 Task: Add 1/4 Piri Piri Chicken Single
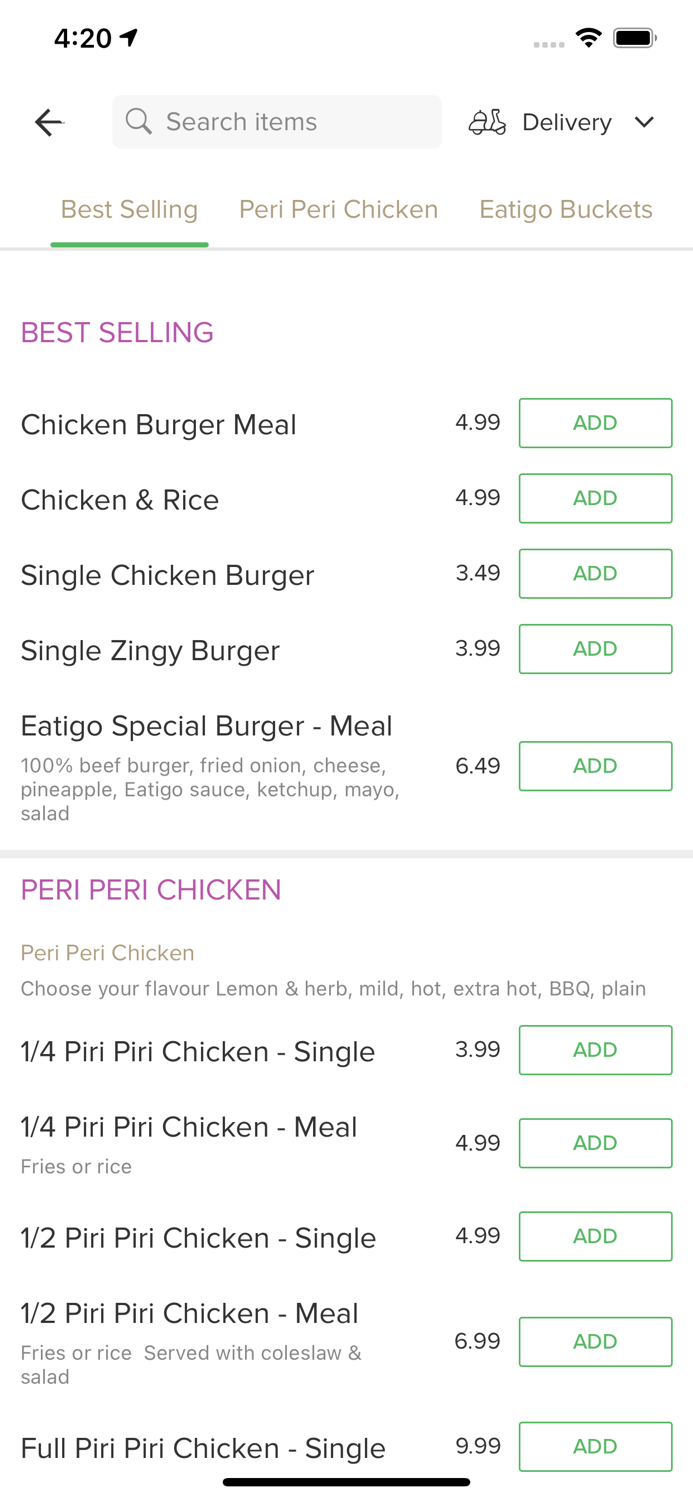click(x=595, y=1050)
